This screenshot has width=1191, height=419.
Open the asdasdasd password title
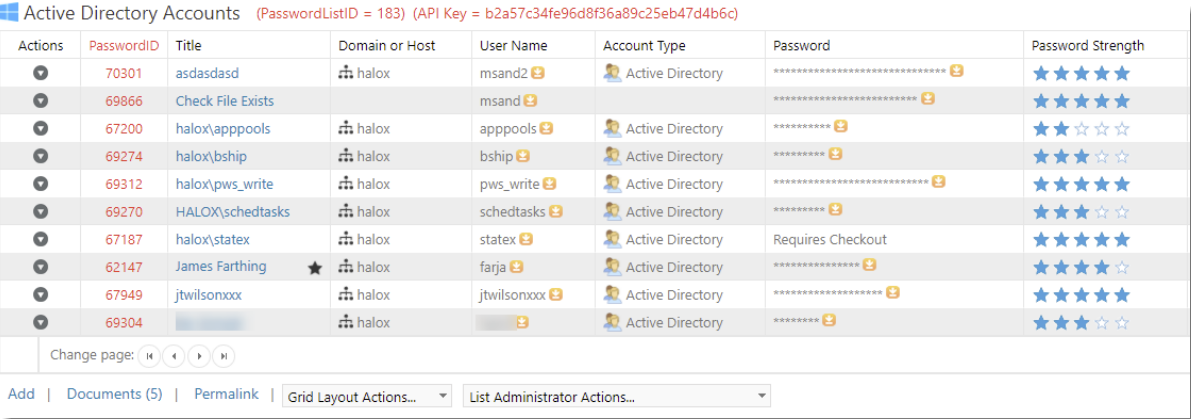207,74
